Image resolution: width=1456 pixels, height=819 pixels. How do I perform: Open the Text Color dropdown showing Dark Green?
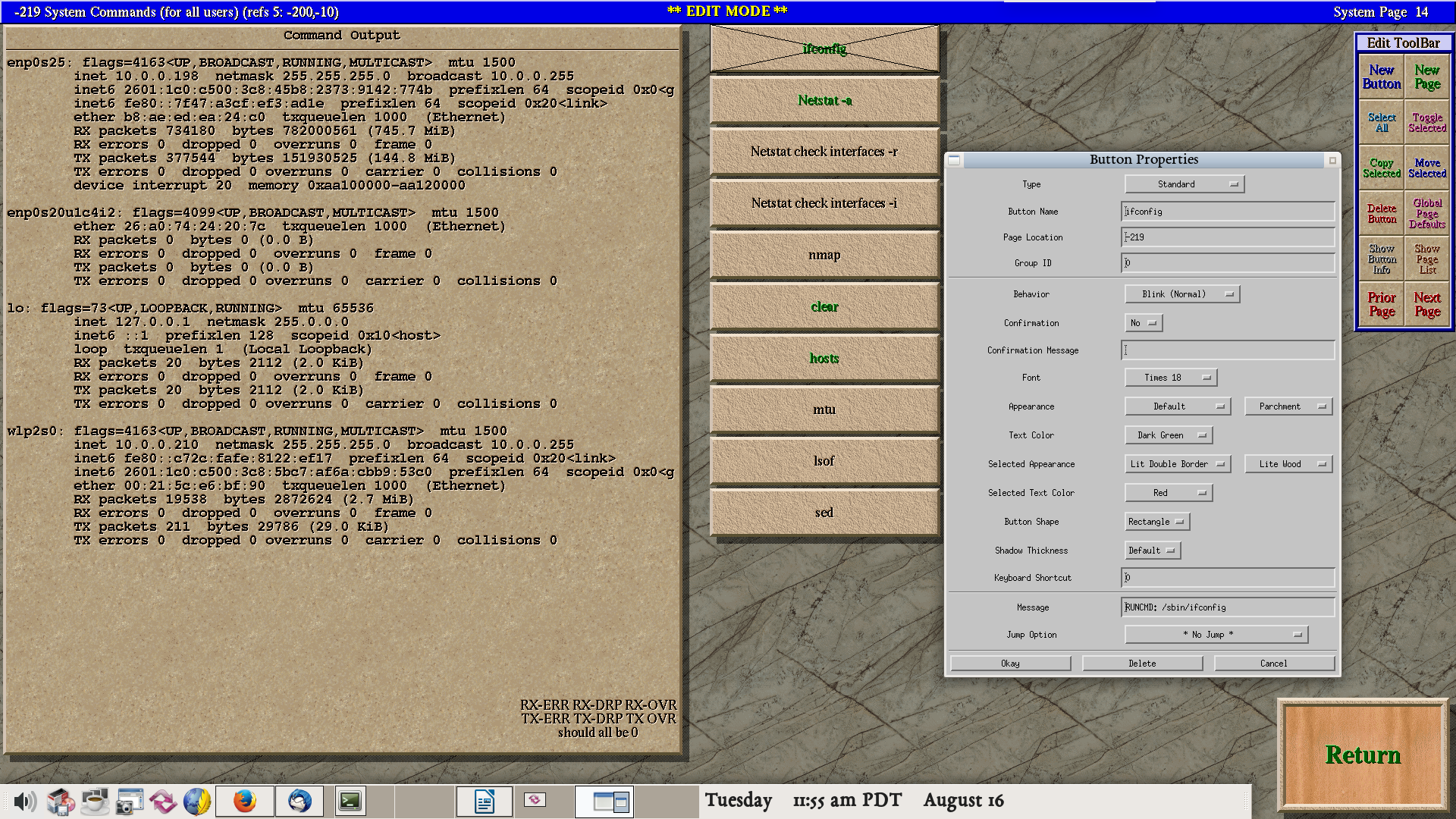1169,435
